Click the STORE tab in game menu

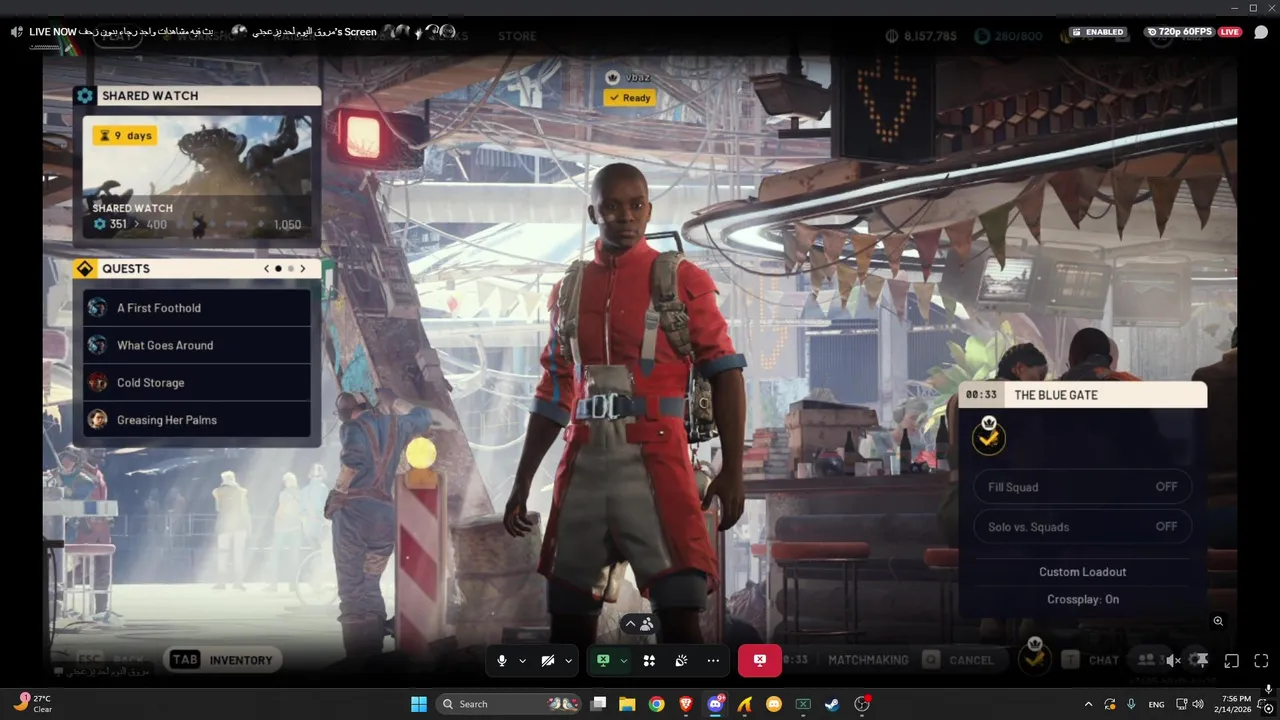[517, 36]
